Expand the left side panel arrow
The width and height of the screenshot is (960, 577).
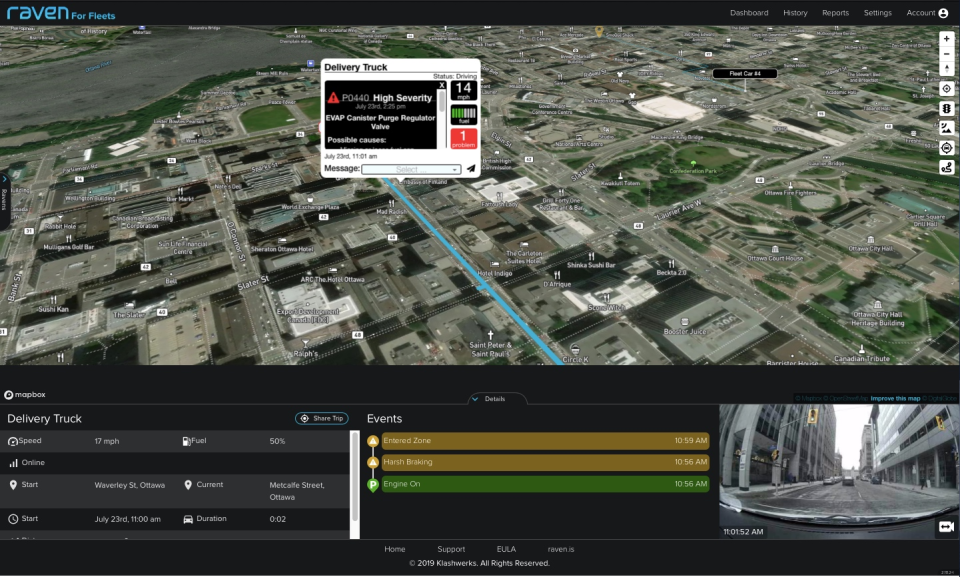point(5,180)
